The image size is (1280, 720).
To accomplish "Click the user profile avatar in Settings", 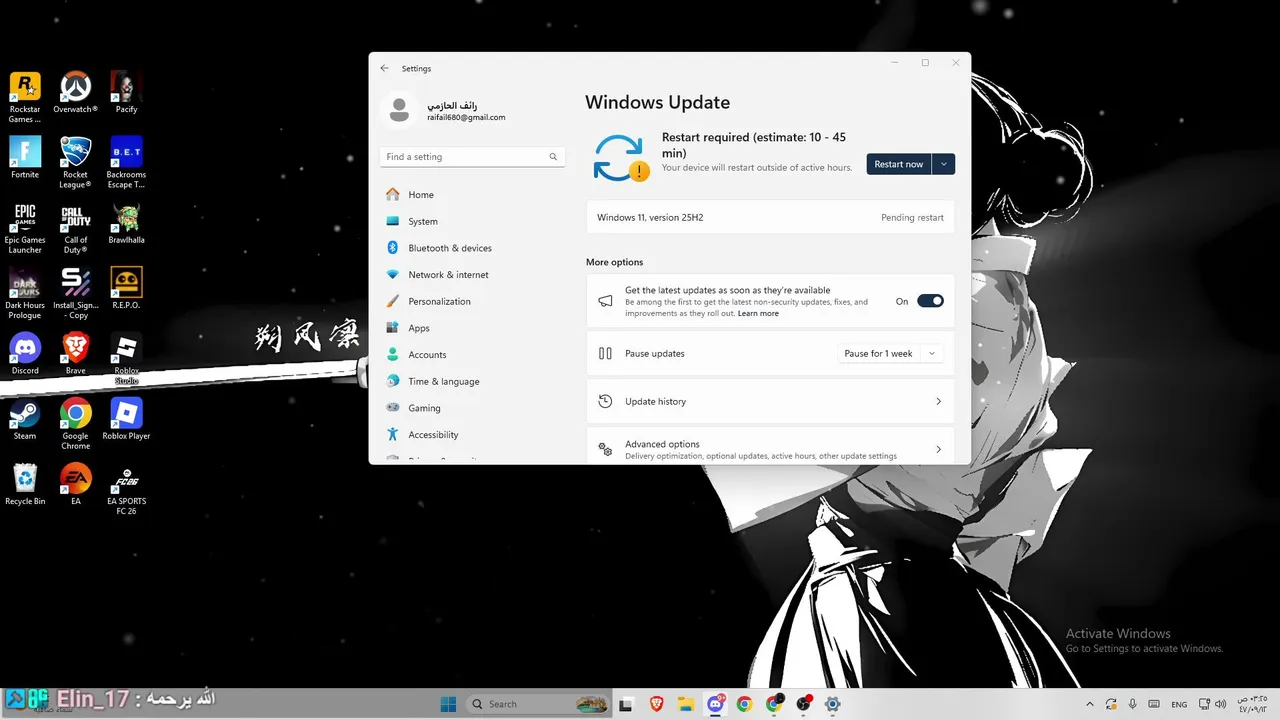I will coord(399,110).
